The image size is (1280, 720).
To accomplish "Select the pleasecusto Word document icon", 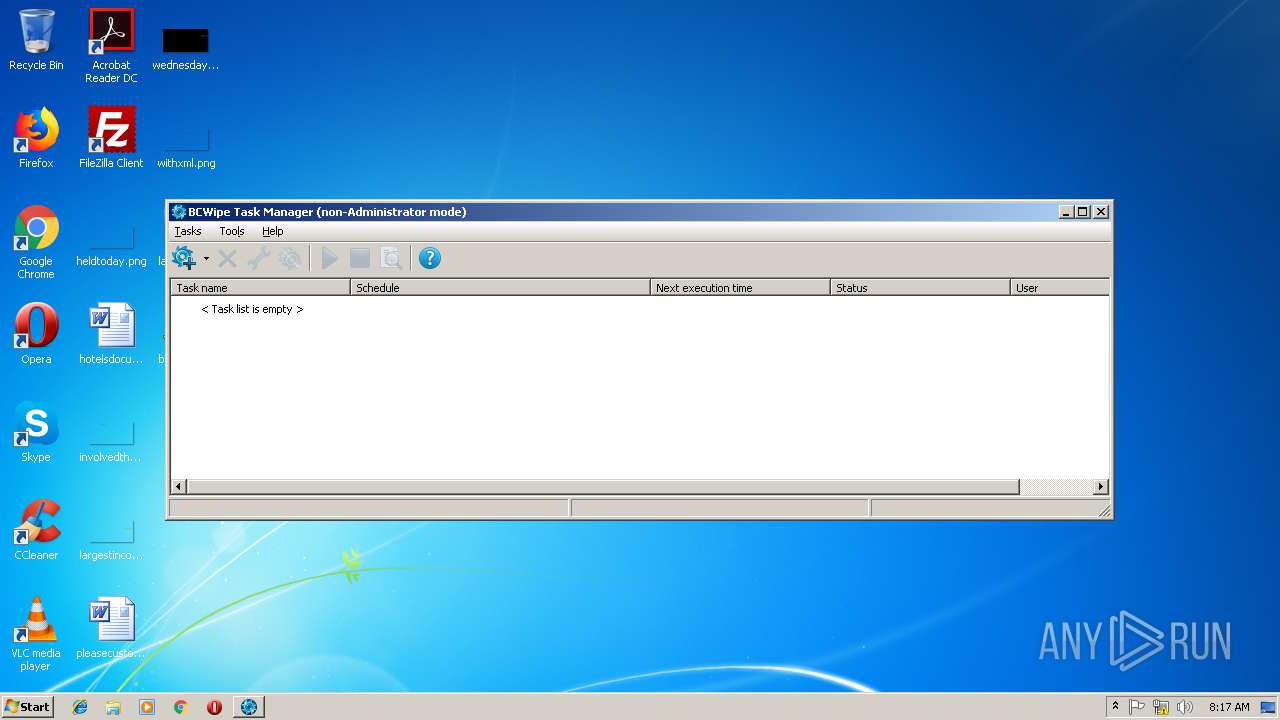I will point(111,628).
